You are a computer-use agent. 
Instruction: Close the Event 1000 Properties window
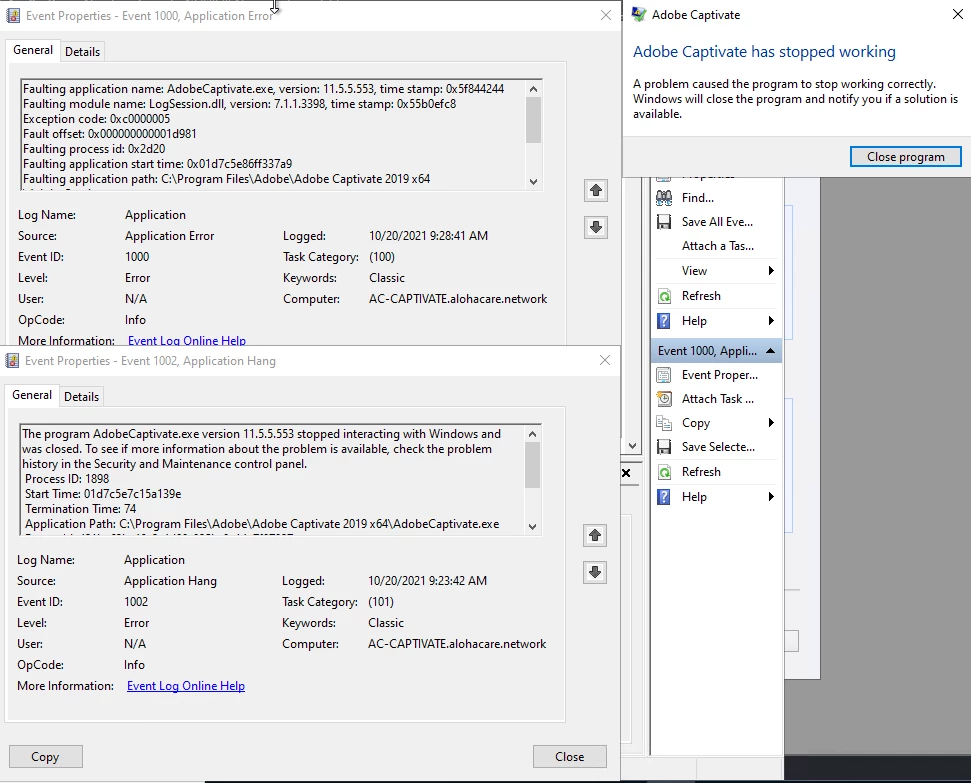click(606, 15)
